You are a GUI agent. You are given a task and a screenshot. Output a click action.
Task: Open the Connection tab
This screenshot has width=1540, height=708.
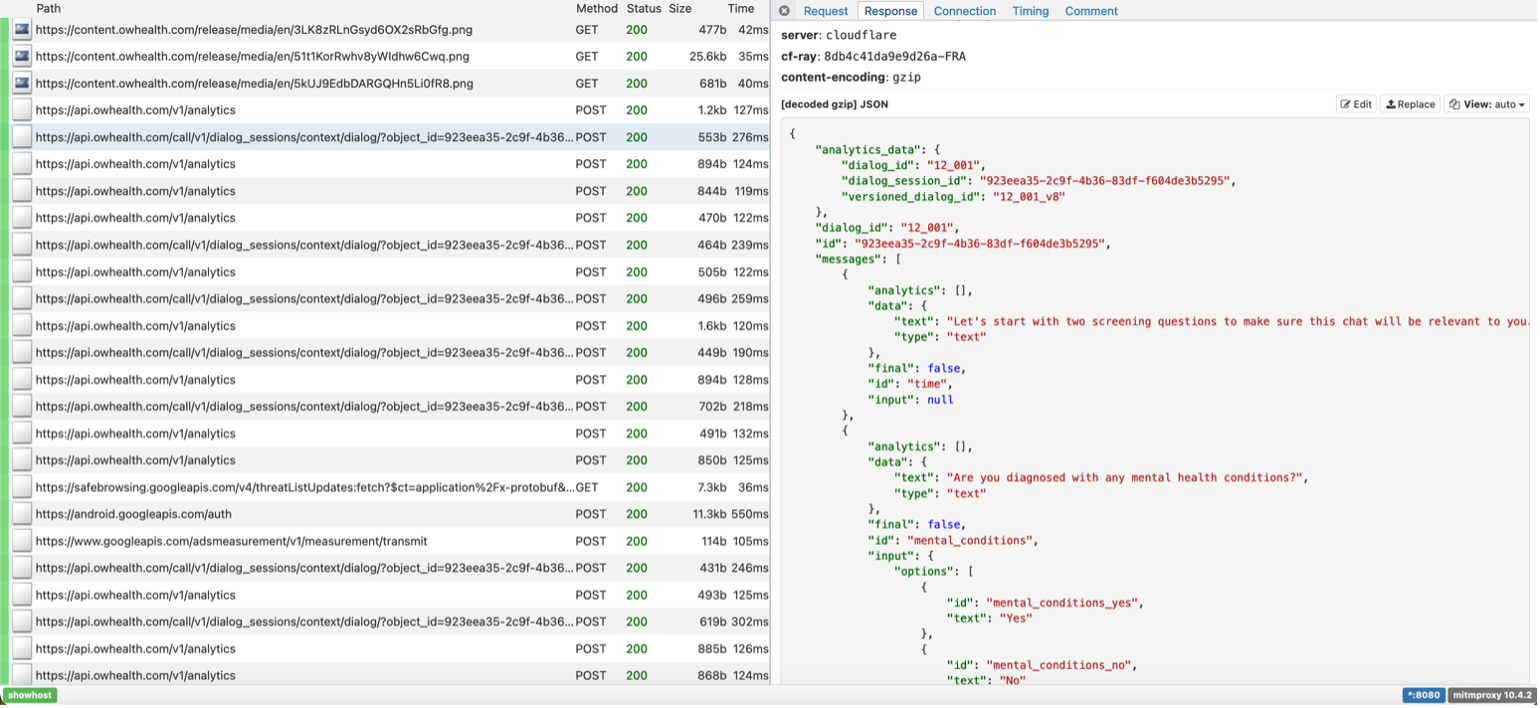coord(964,11)
